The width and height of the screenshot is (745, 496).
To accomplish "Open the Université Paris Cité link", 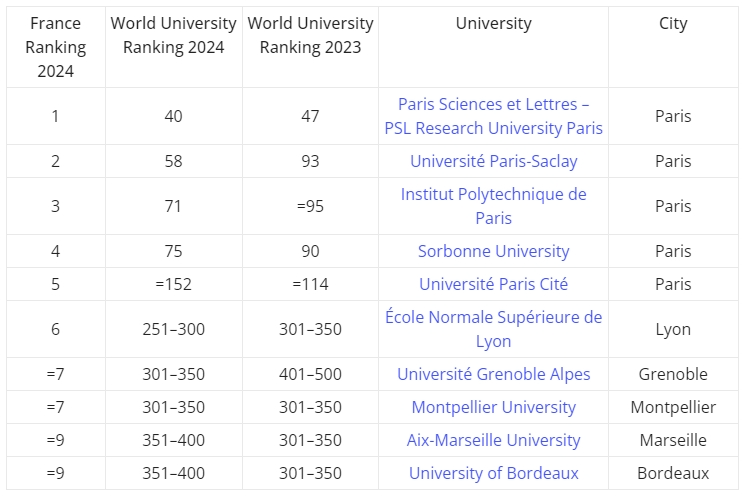I will pyautogui.click(x=493, y=284).
